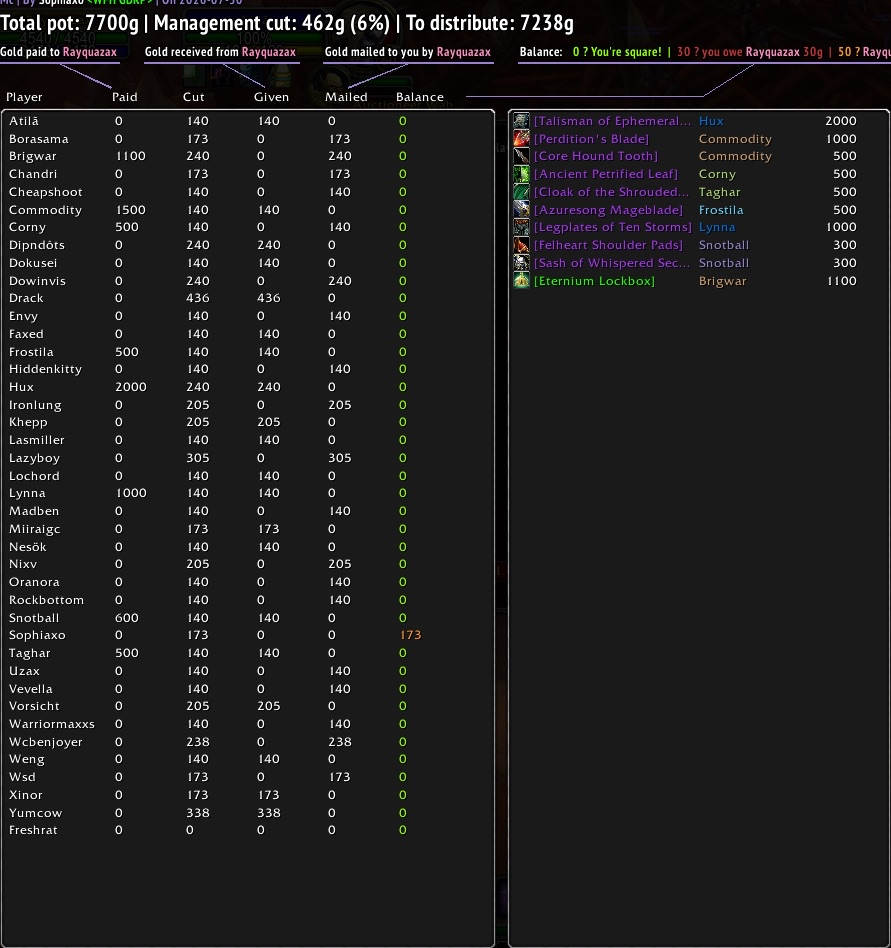The image size is (891, 948).
Task: Select the Drack player name
Action: point(26,298)
